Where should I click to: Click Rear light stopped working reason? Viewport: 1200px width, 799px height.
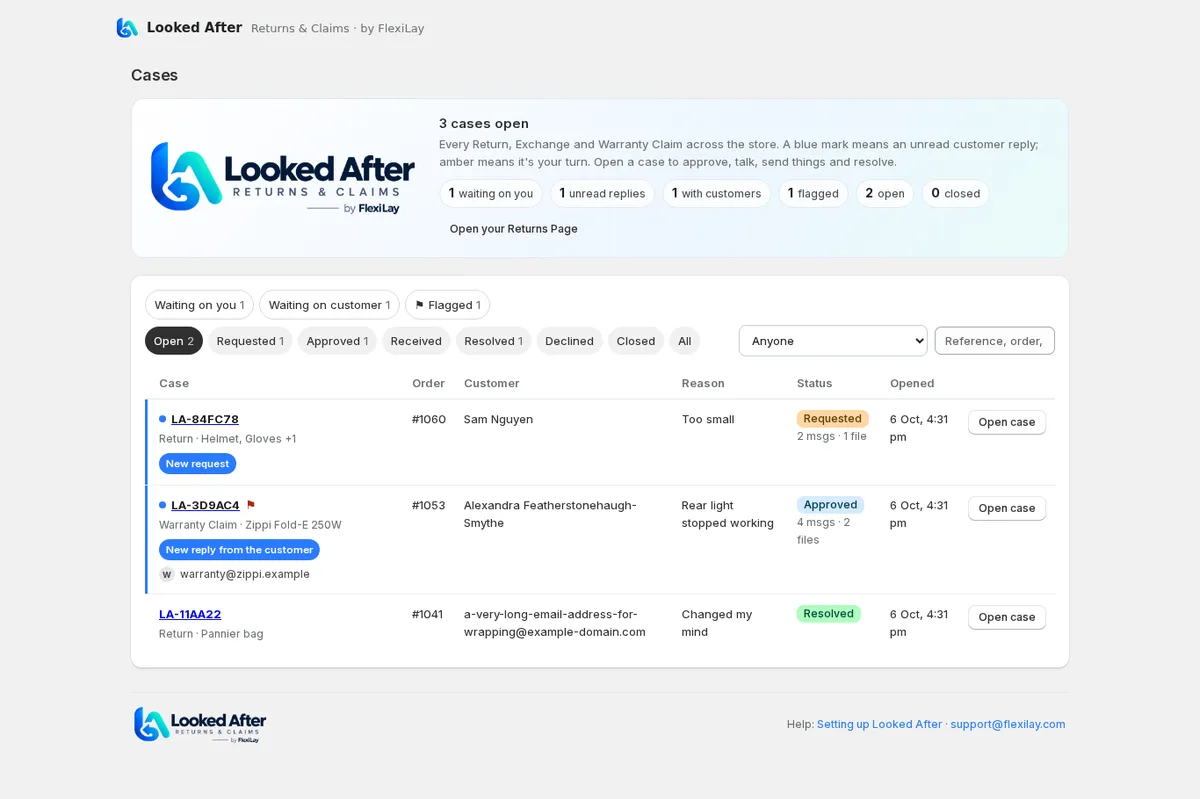728,514
